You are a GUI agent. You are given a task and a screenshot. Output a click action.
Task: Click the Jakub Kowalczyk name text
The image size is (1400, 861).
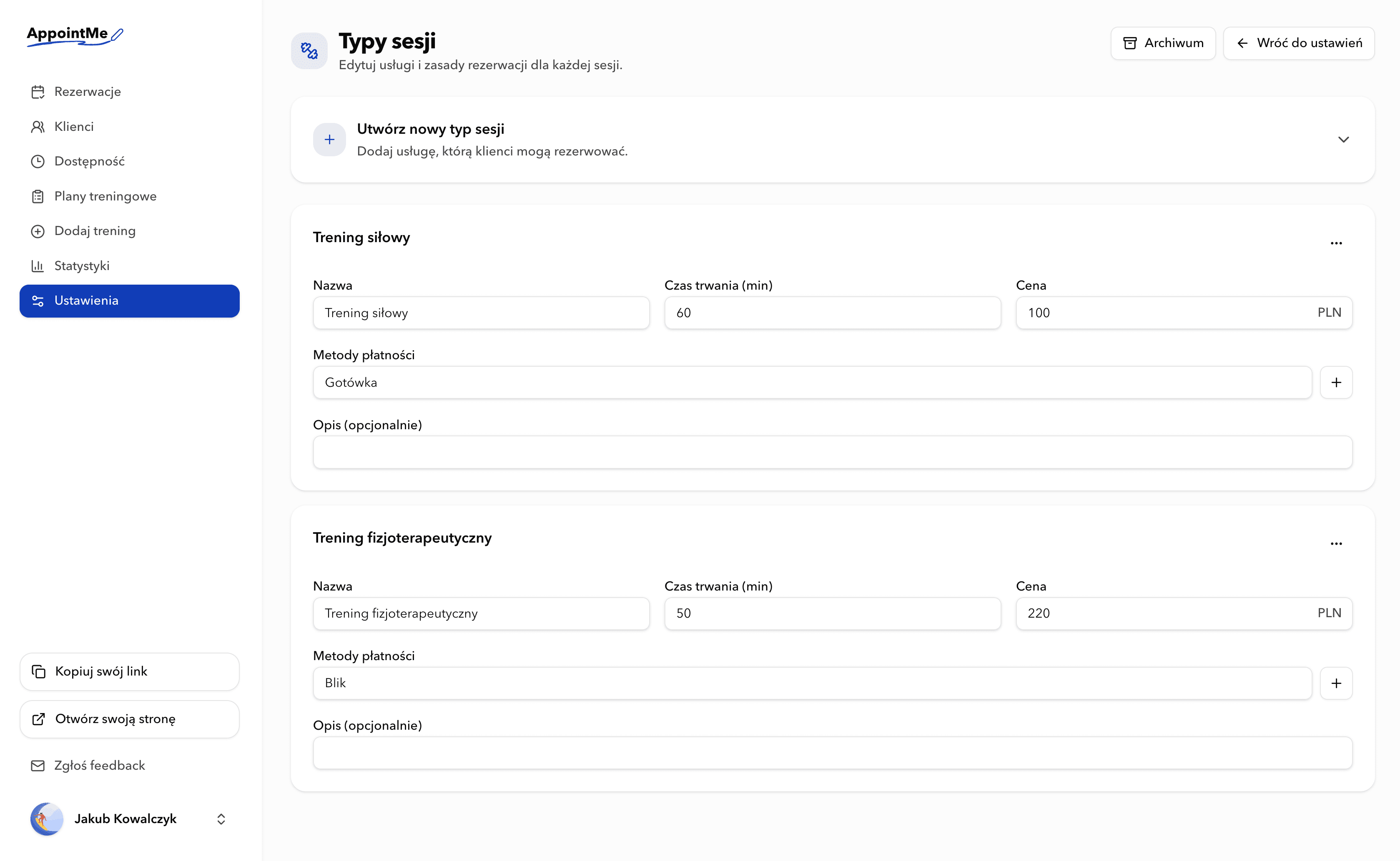[125, 818]
